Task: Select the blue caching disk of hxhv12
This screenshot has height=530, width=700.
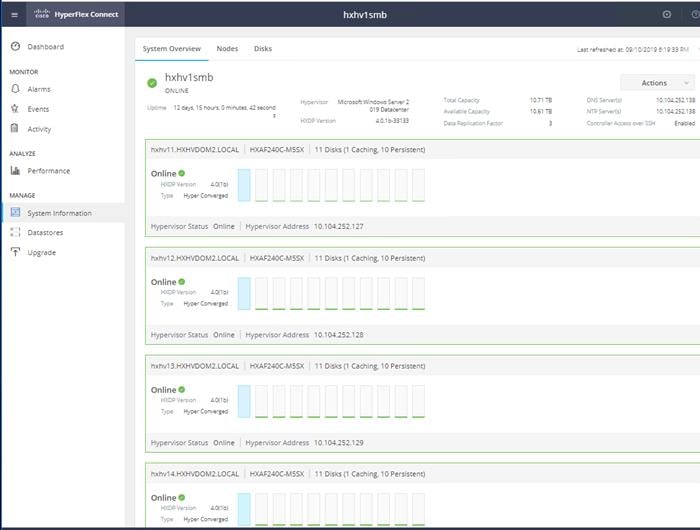Action: click(x=244, y=293)
